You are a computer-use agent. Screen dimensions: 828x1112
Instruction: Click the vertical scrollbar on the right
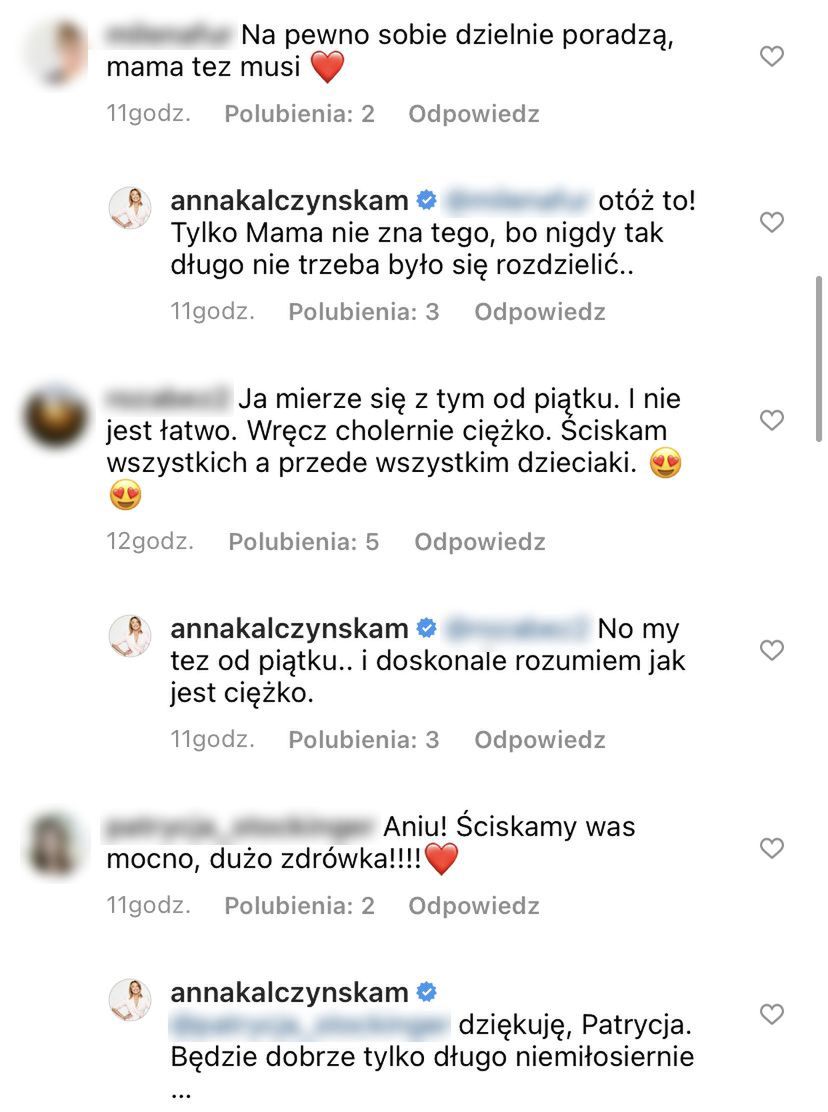(x=819, y=360)
